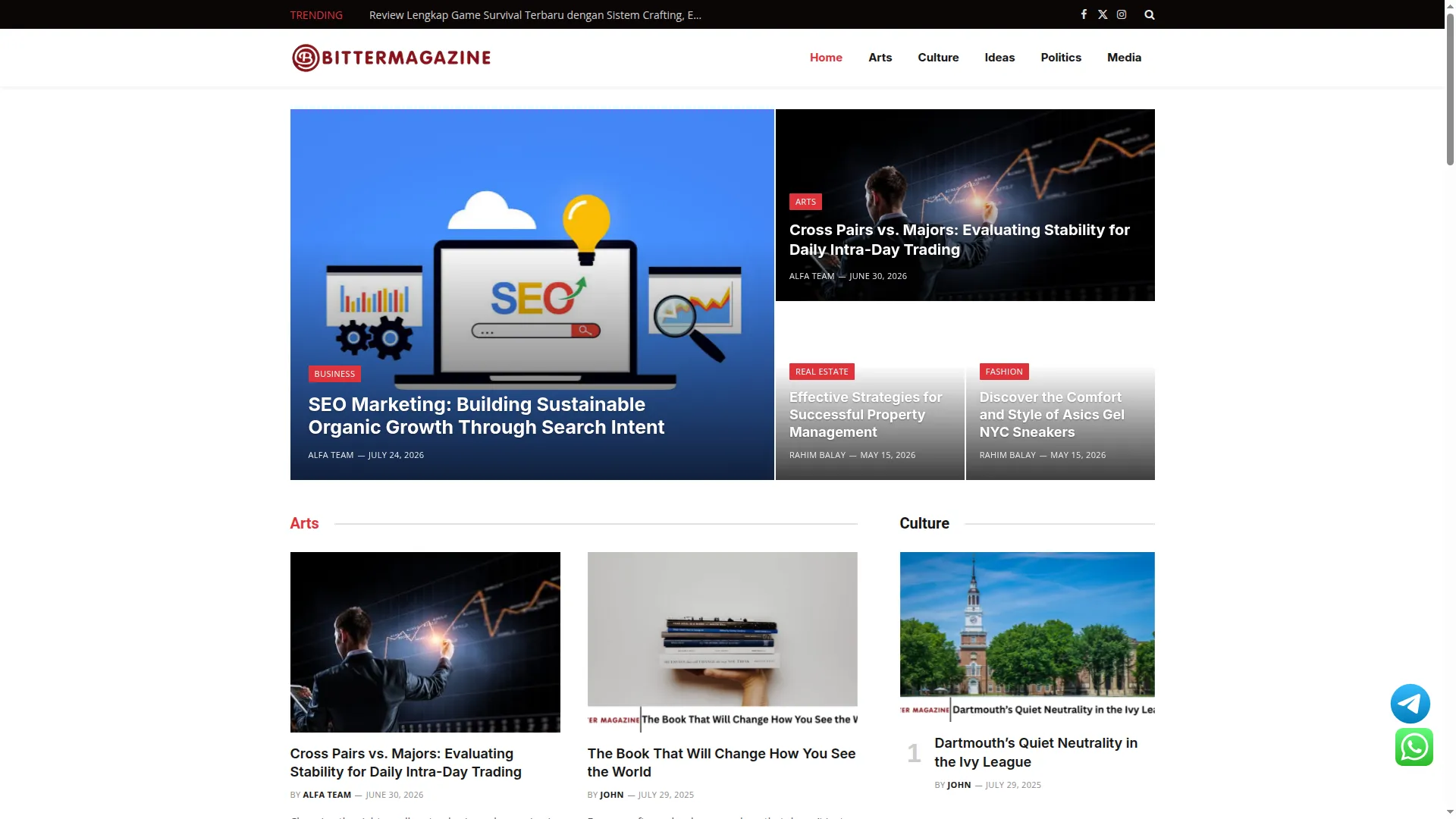Open SEO Marketing featured article title
1456x819 pixels.
[x=486, y=416]
